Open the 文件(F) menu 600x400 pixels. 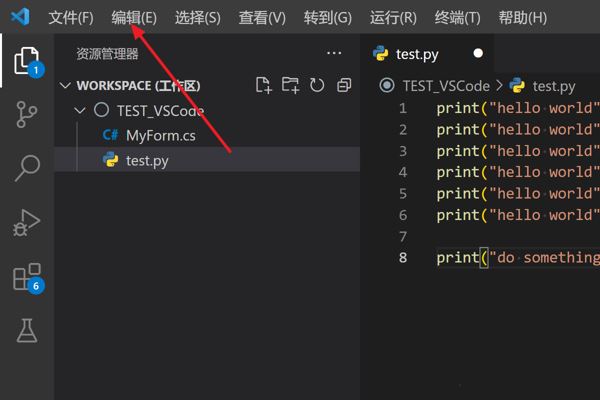70,18
